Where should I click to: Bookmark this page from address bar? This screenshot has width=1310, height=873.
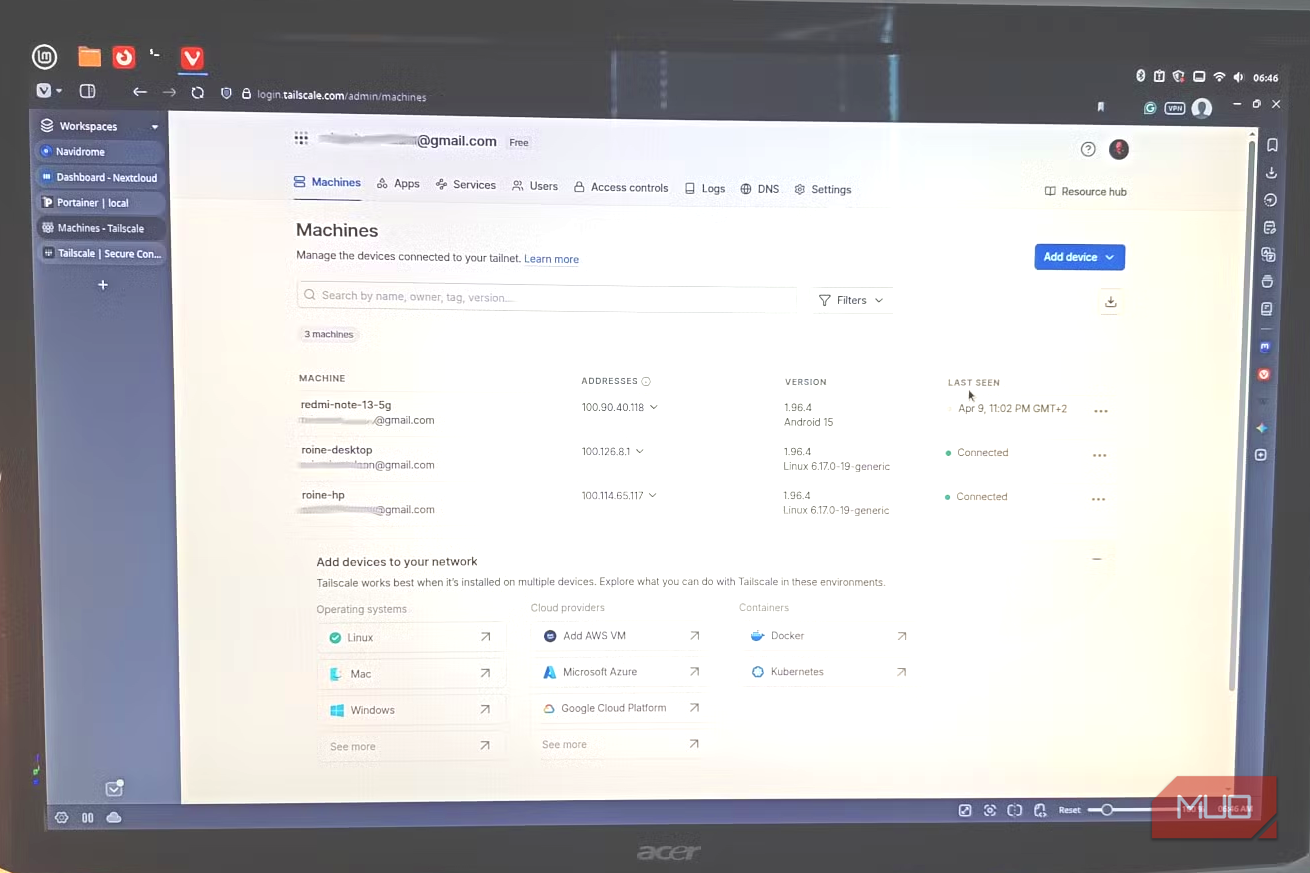pyautogui.click(x=1101, y=106)
